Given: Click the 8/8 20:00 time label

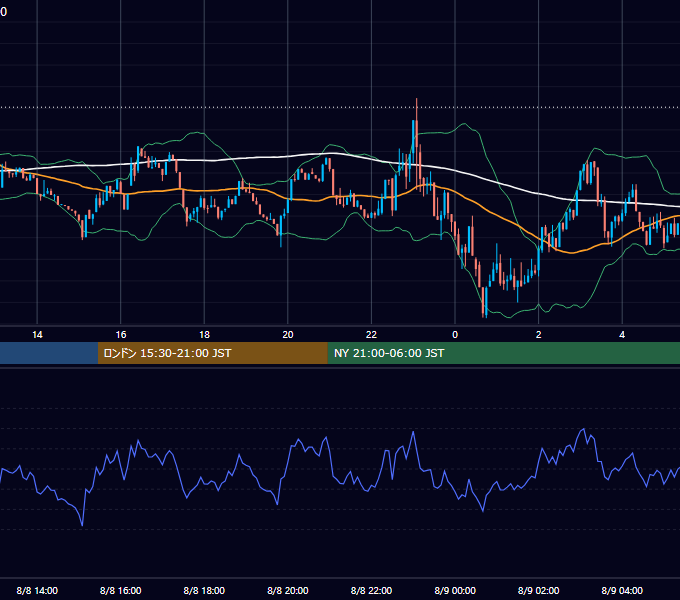Looking at the screenshot, I should point(288,590).
